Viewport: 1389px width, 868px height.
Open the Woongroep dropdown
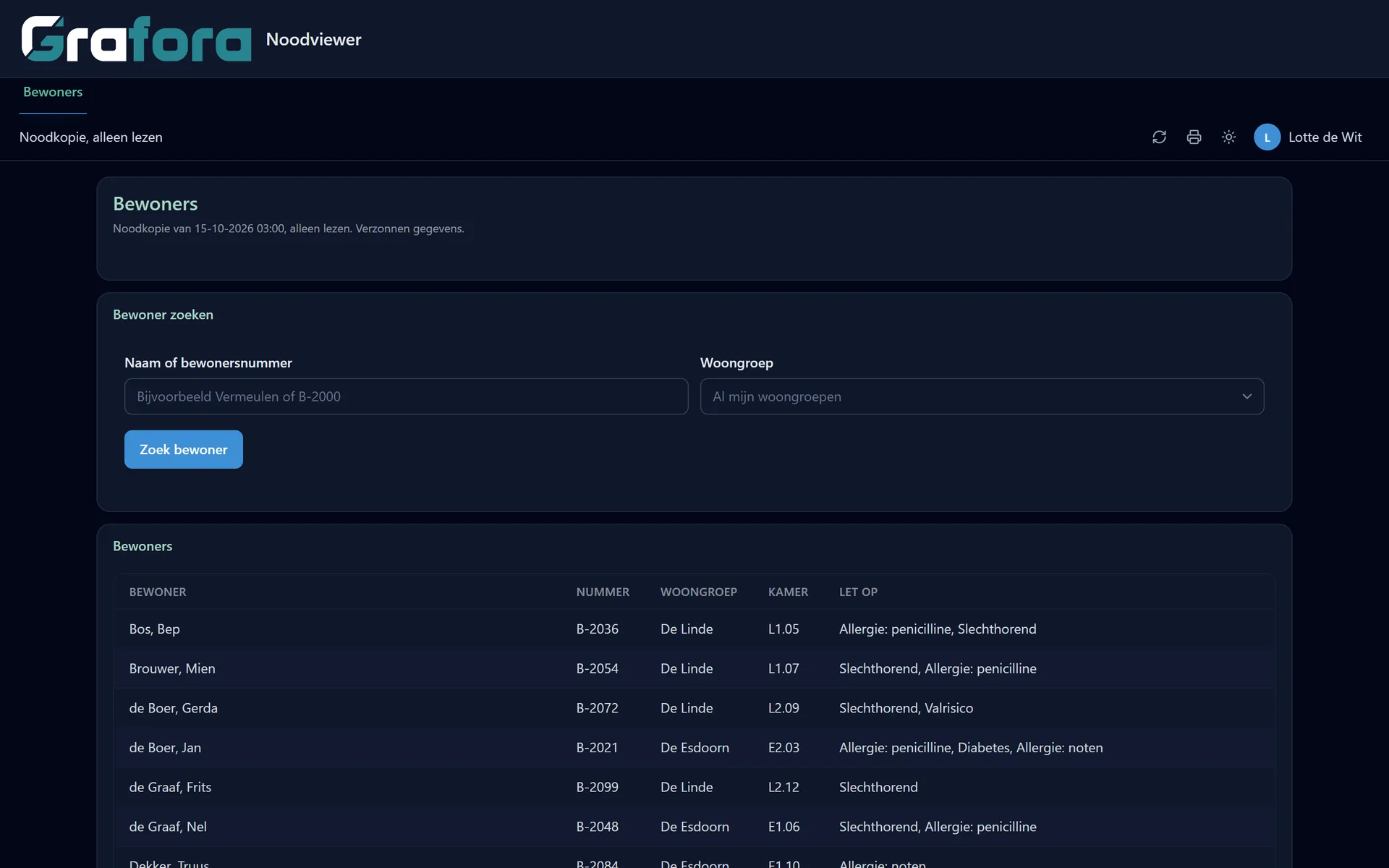pyautogui.click(x=982, y=396)
